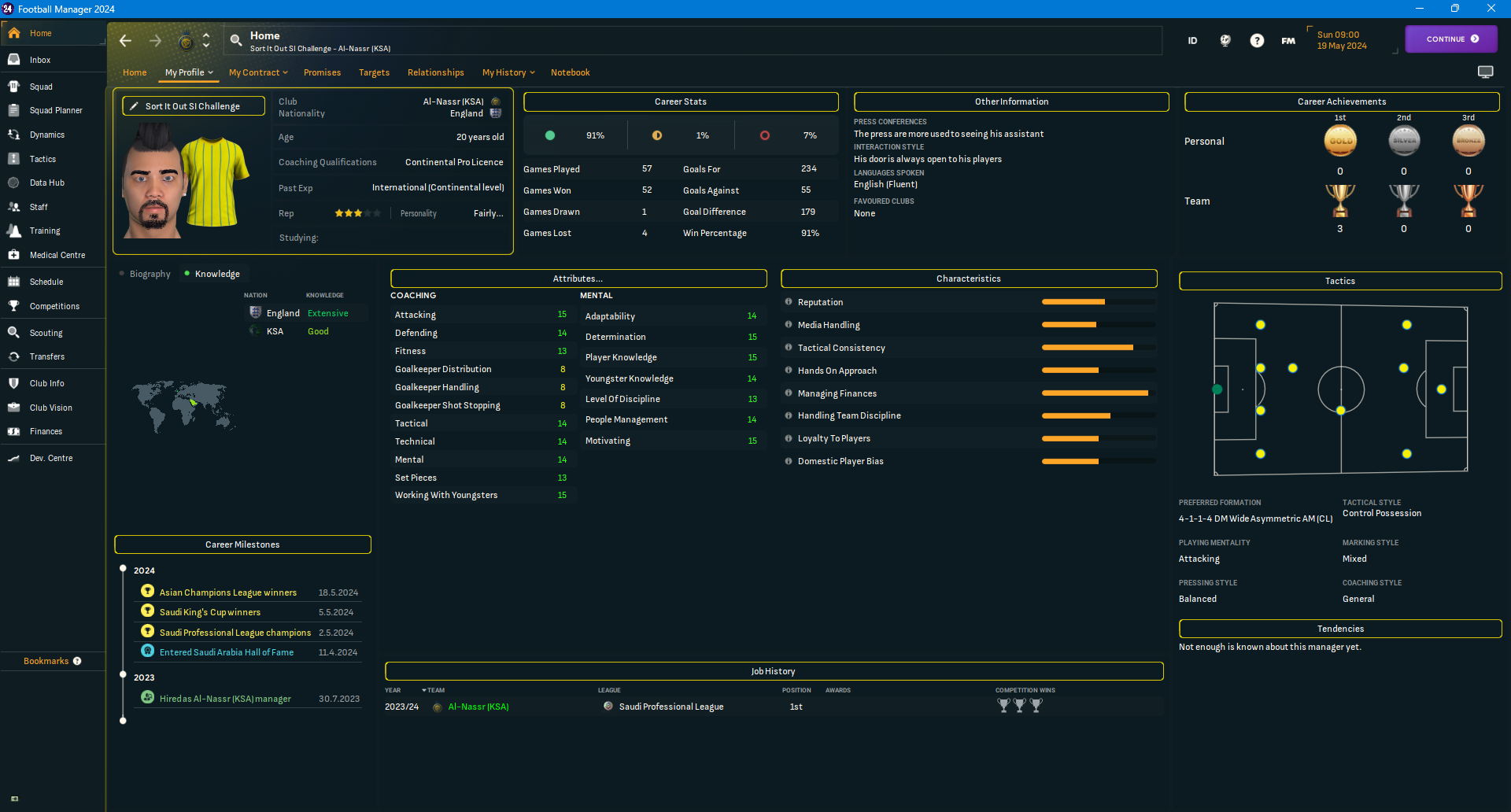Click the Entered Saudi Arabia Hall of Fame milestone
The image size is (1511, 812).
[x=227, y=653]
